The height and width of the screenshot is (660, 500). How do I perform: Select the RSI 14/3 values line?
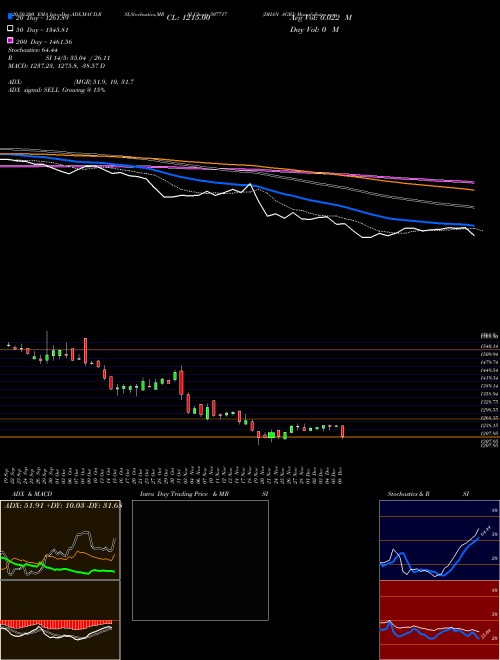[59, 58]
